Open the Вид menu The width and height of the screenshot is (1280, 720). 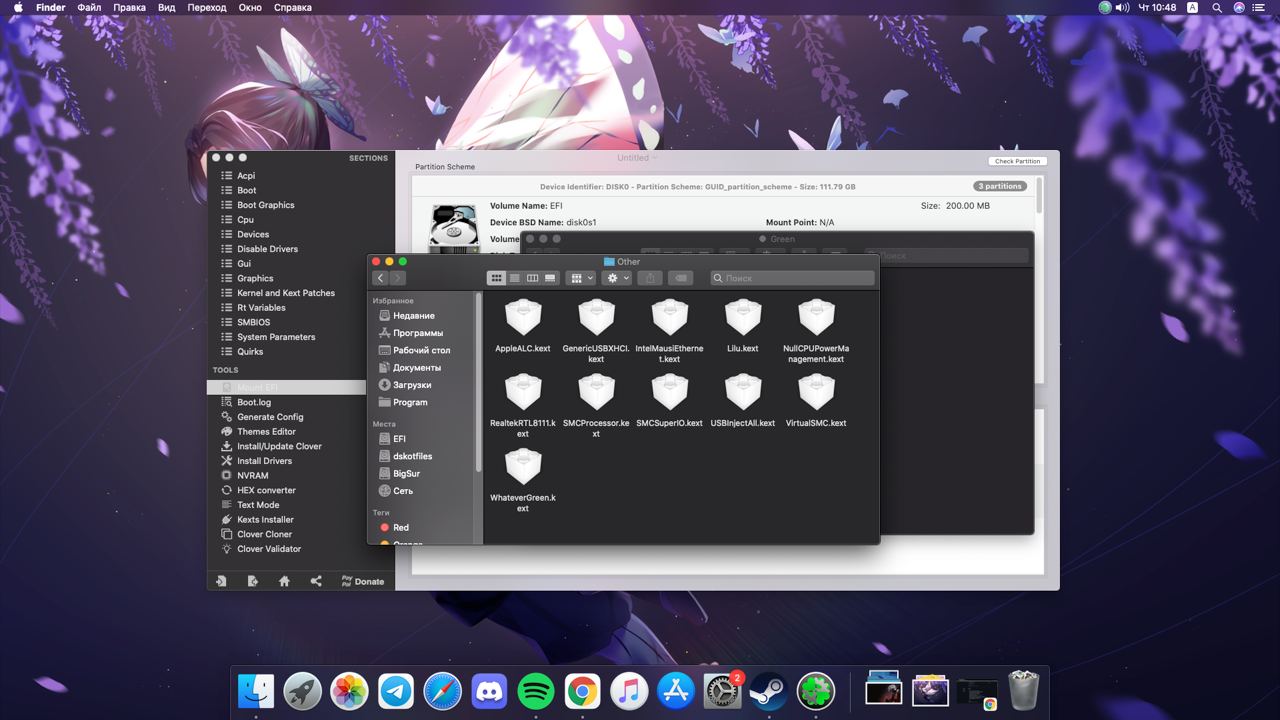(x=167, y=7)
